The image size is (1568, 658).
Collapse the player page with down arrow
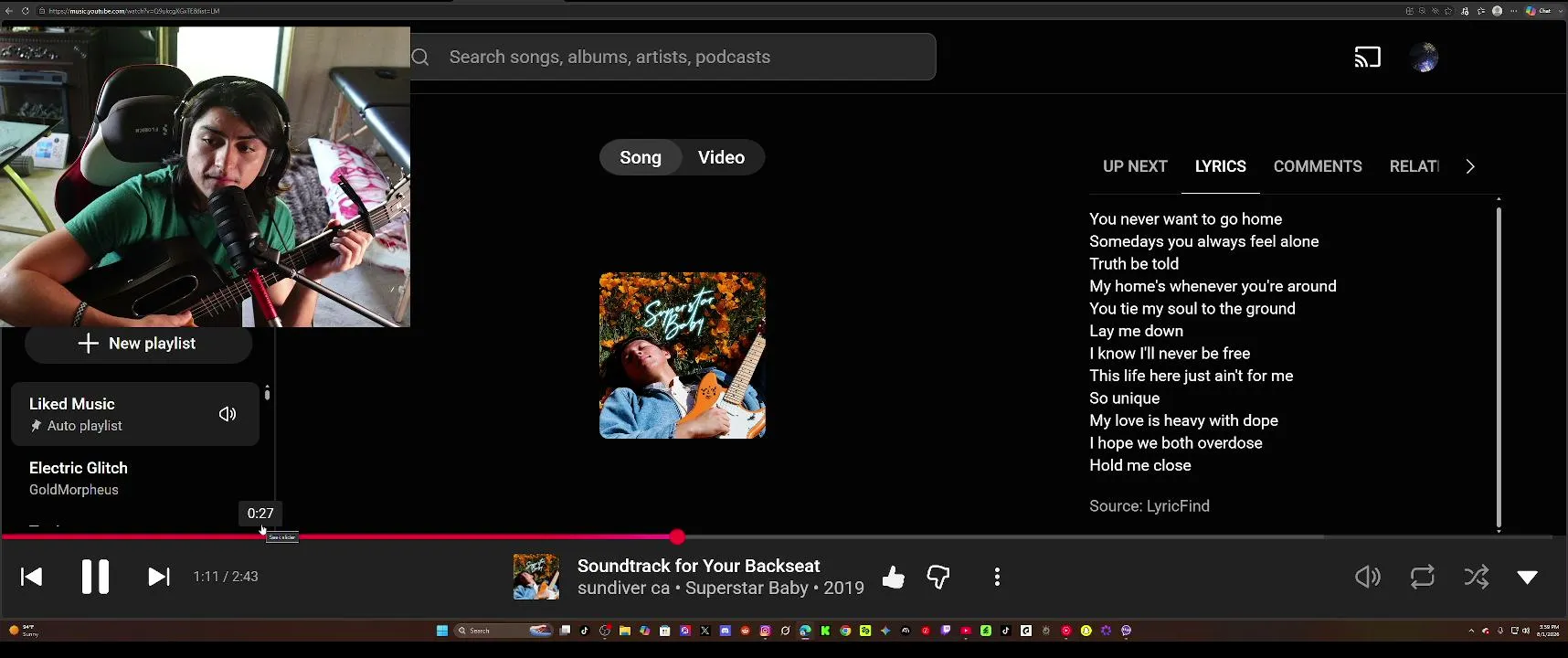point(1527,577)
